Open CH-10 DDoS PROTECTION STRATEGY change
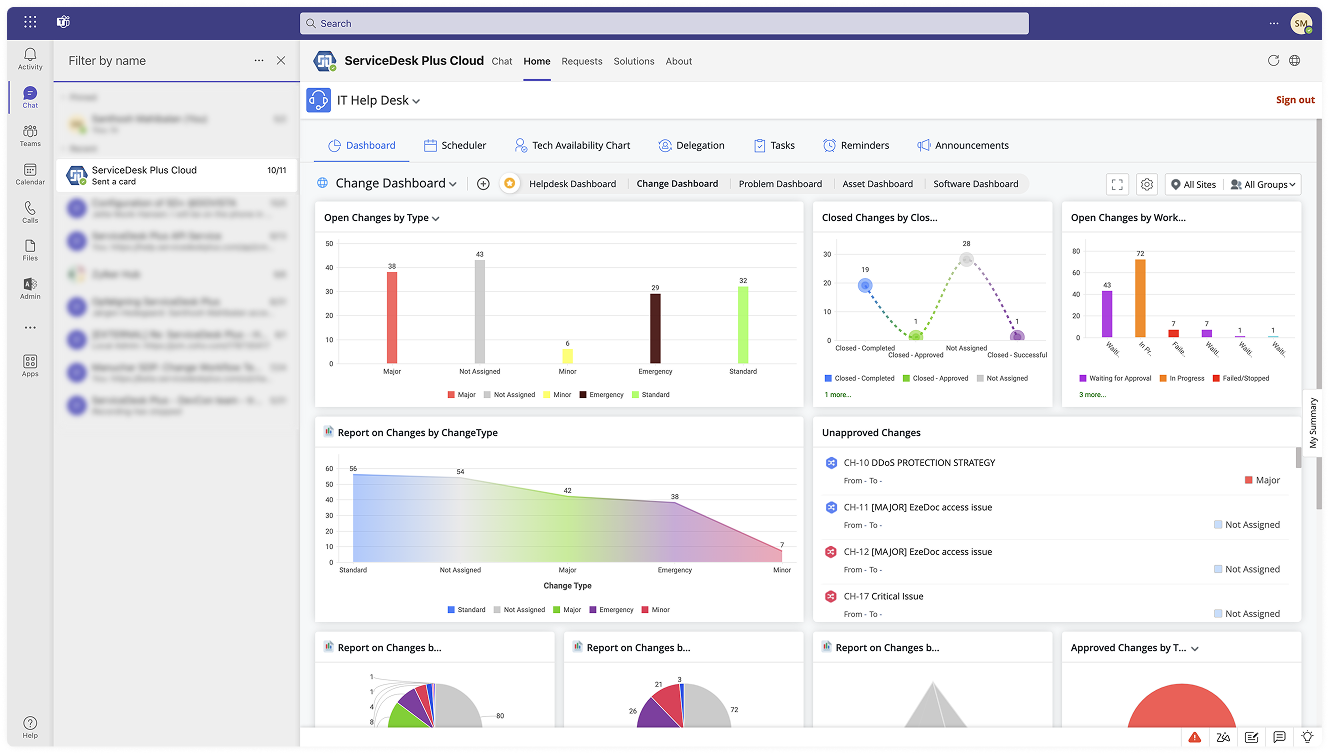1329x754 pixels. (x=919, y=463)
